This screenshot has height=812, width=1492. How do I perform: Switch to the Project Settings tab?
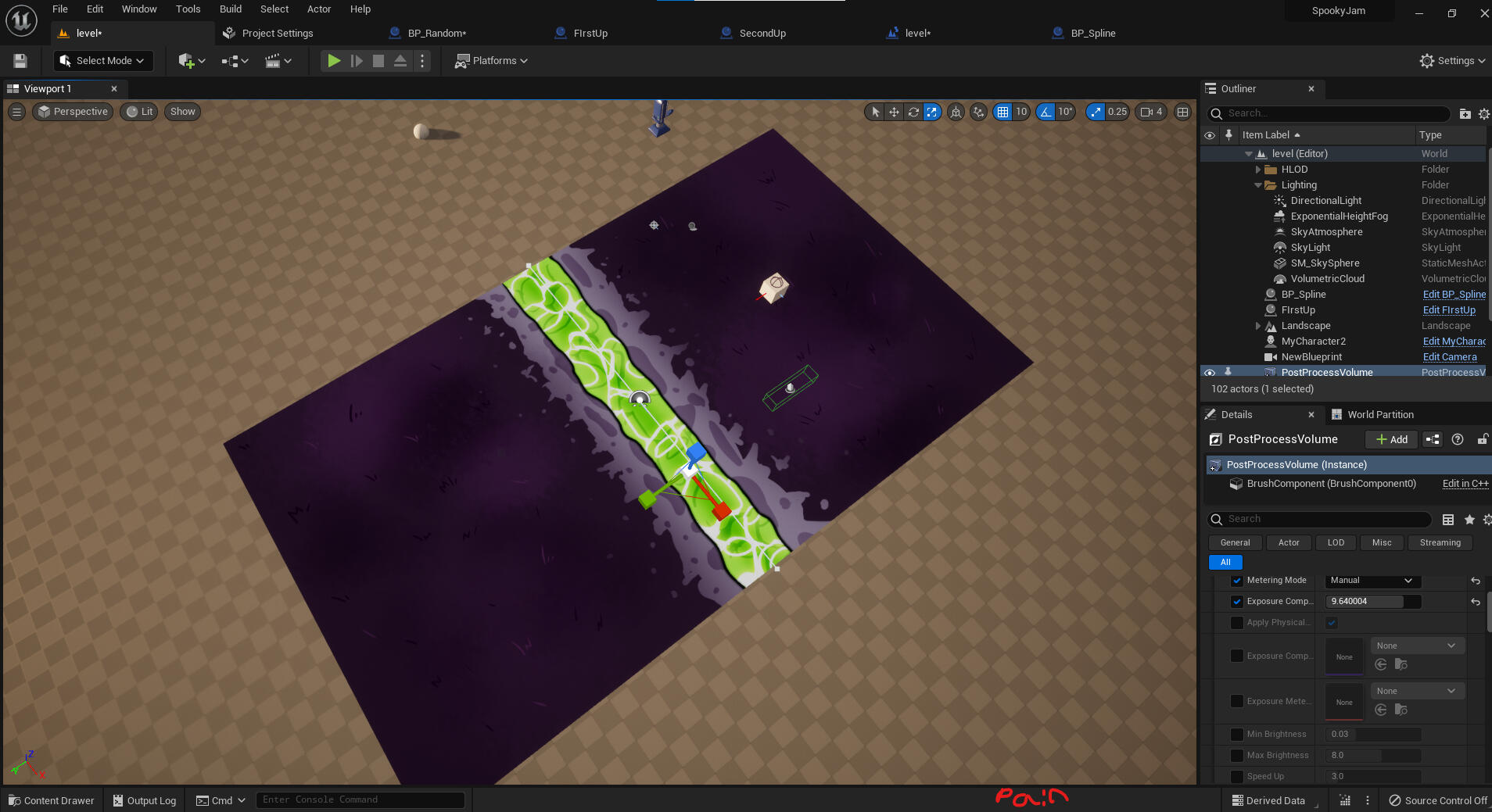277,33
